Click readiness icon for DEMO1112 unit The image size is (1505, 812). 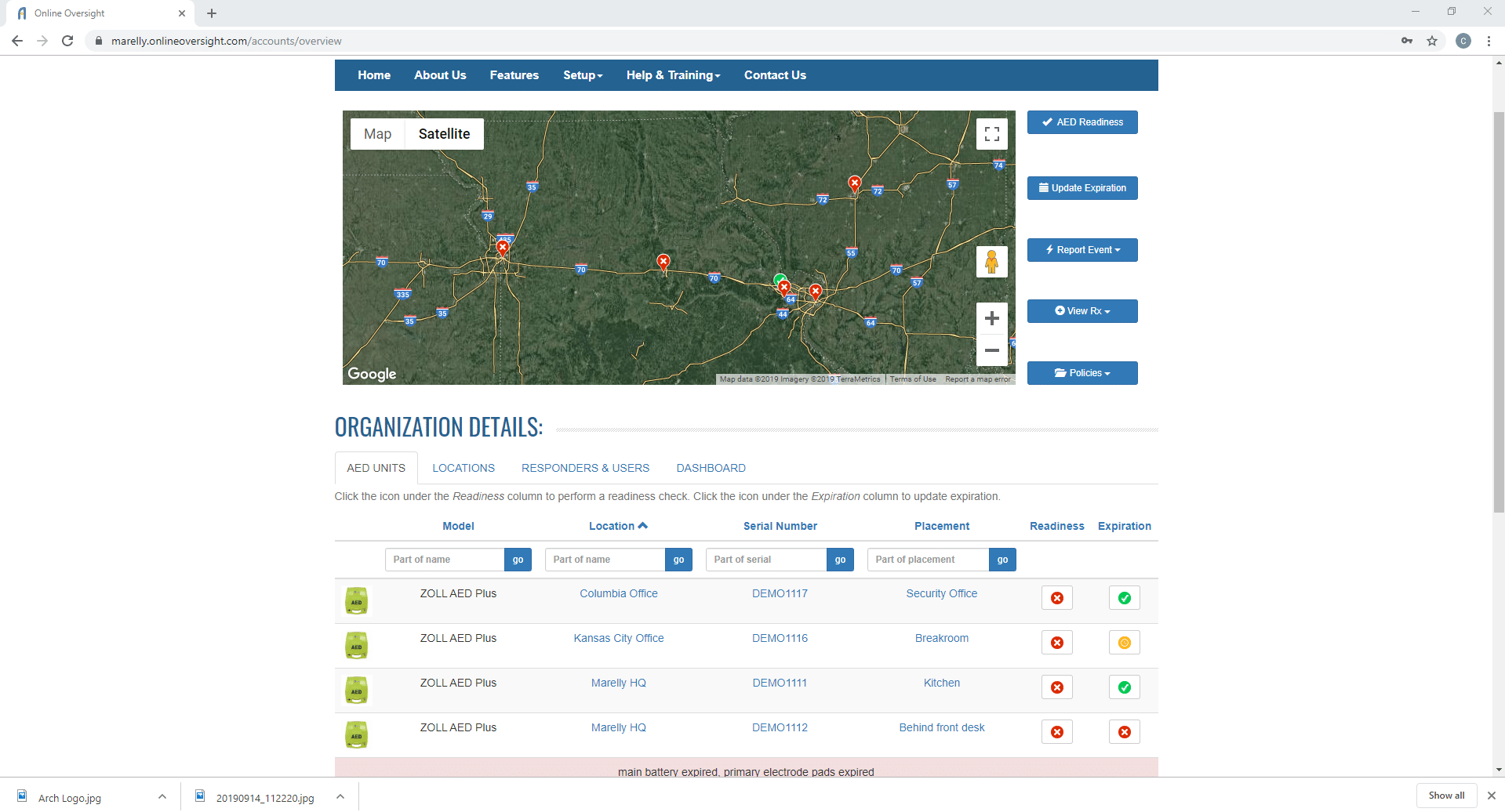[1056, 732]
